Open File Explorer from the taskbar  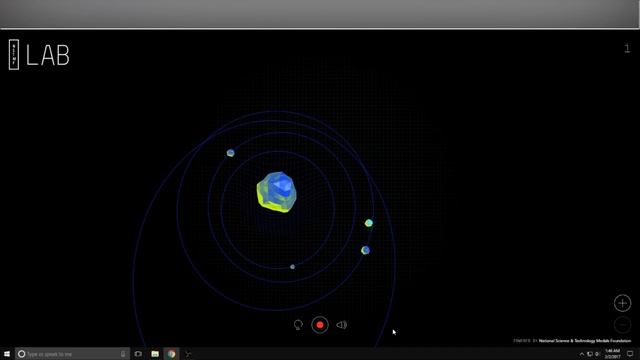[155, 354]
